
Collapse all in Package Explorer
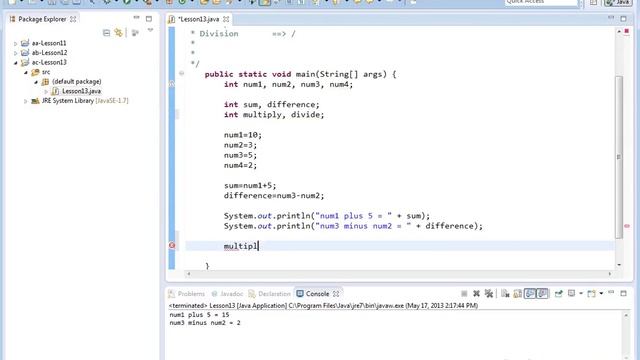click(x=107, y=33)
